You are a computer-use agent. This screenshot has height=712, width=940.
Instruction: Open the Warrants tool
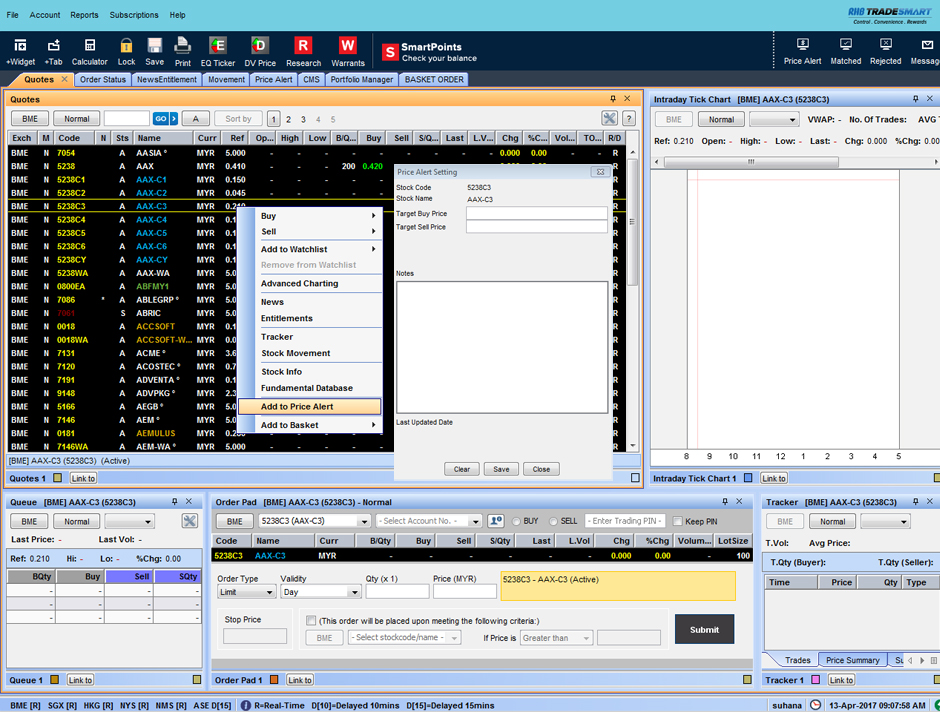pyautogui.click(x=348, y=52)
